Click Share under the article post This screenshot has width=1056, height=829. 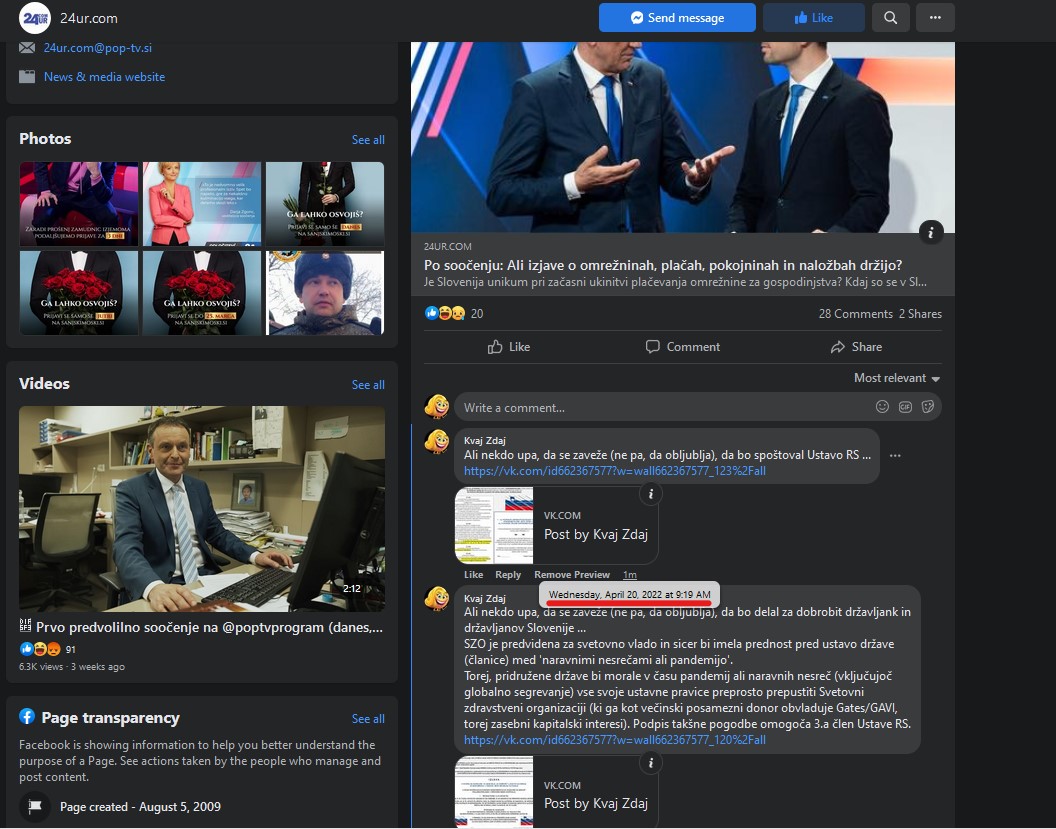(856, 347)
